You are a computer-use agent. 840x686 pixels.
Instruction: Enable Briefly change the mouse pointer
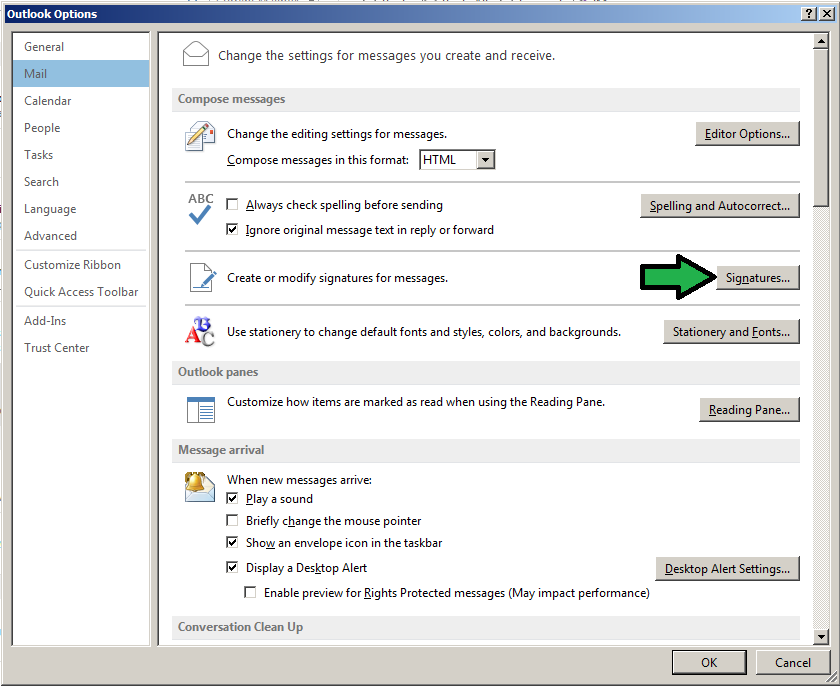pos(233,521)
